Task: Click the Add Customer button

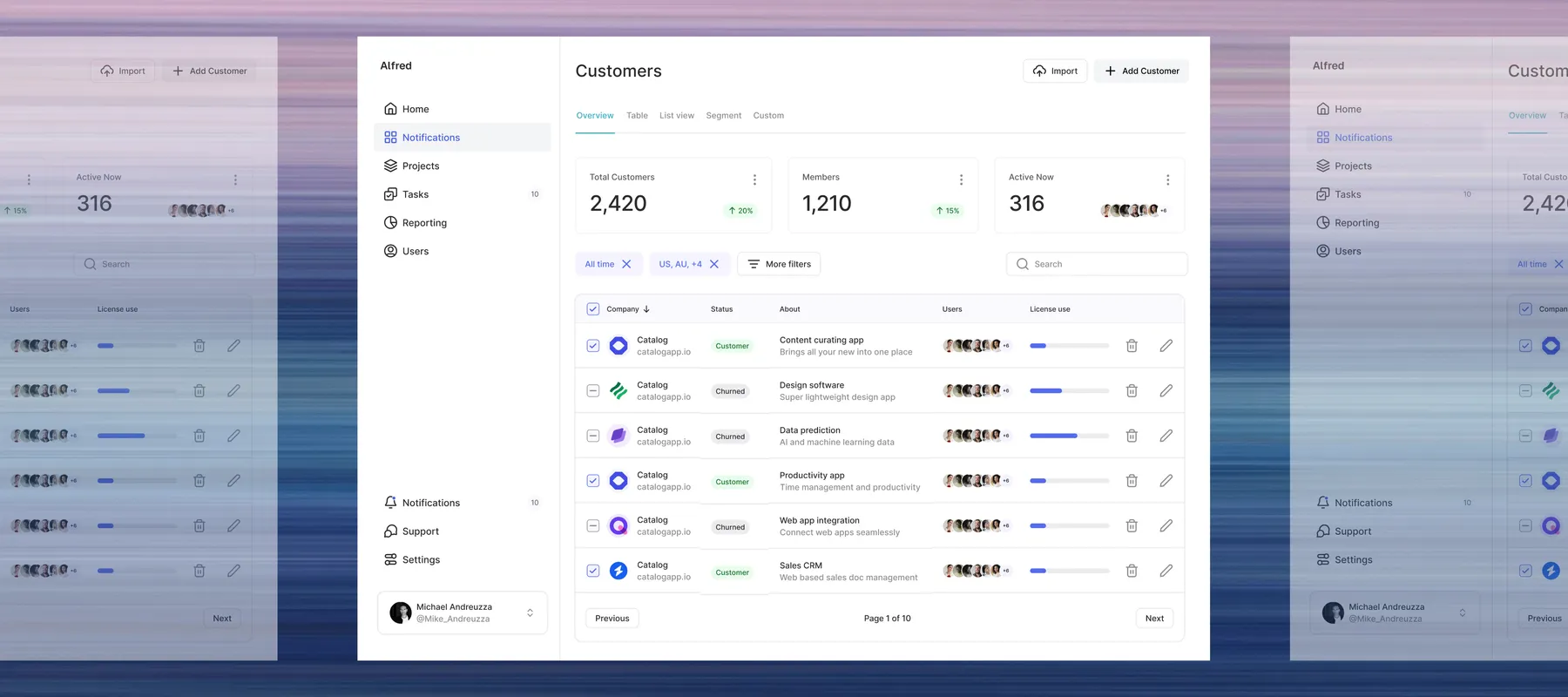Action: 1141,71
